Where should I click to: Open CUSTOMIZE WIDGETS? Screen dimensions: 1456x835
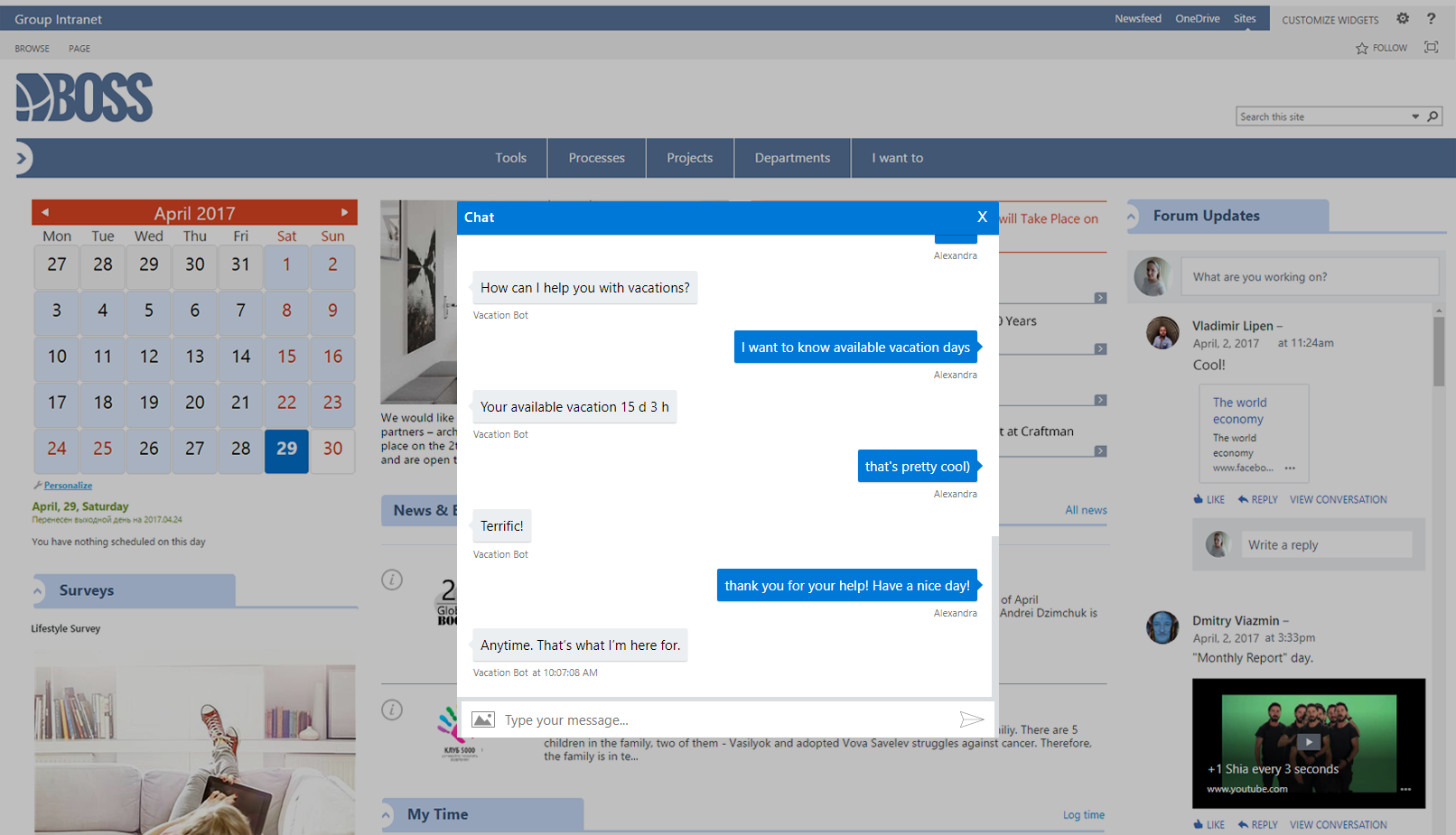point(1330,19)
